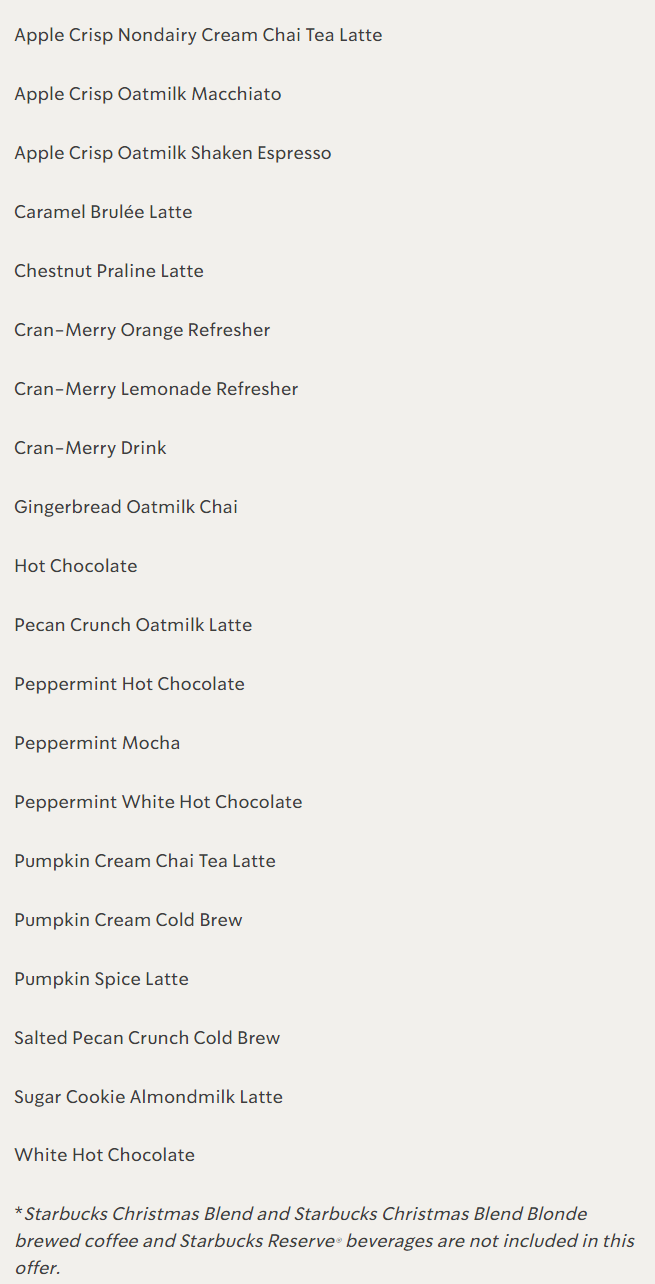Screen dimensions: 655x1284
Task: Click Pecan Crunch Oatmilk Latte
Action: (x=133, y=625)
